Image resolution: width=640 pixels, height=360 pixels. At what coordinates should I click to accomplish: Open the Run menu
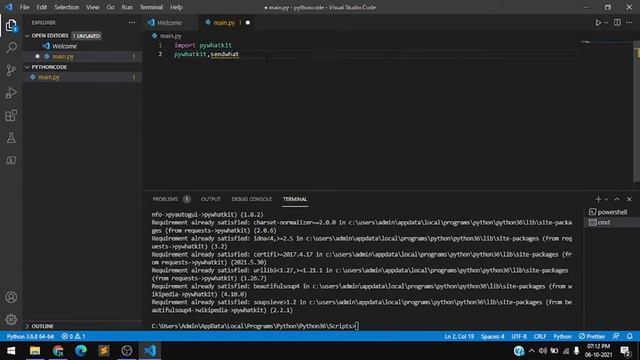coord(127,7)
